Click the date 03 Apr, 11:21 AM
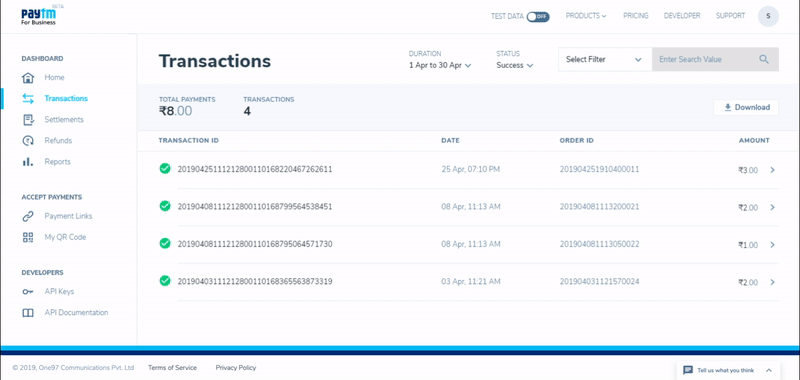 tap(470, 282)
